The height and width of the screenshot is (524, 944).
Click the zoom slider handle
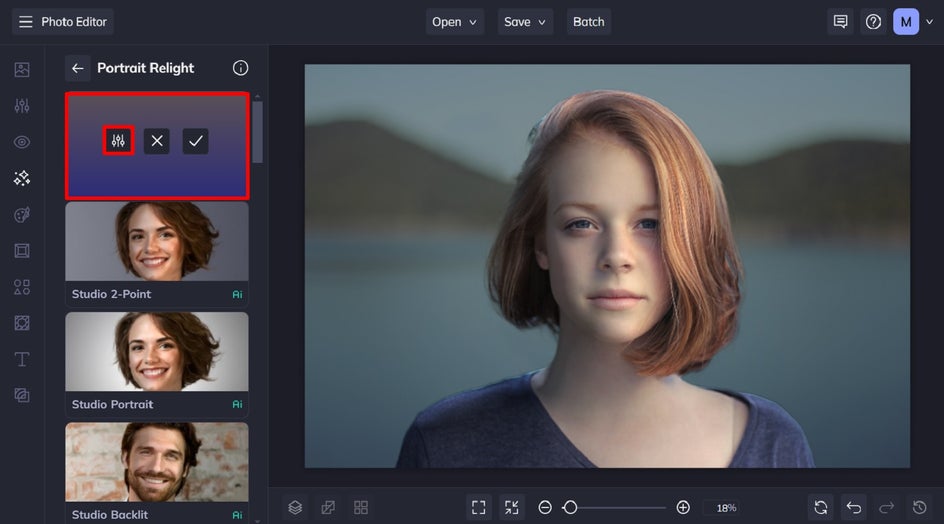coord(570,507)
